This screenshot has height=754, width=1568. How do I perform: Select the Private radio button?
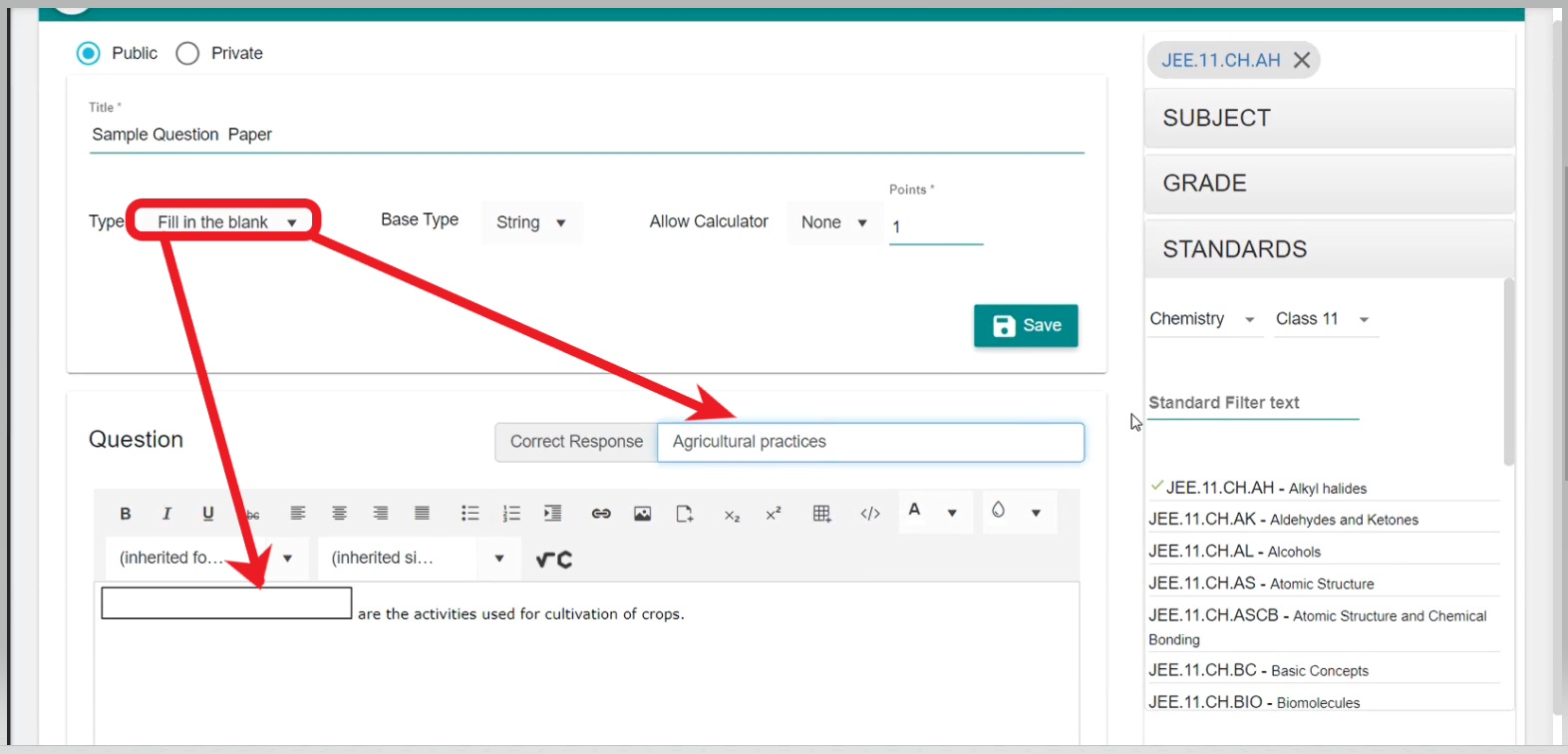tap(187, 54)
